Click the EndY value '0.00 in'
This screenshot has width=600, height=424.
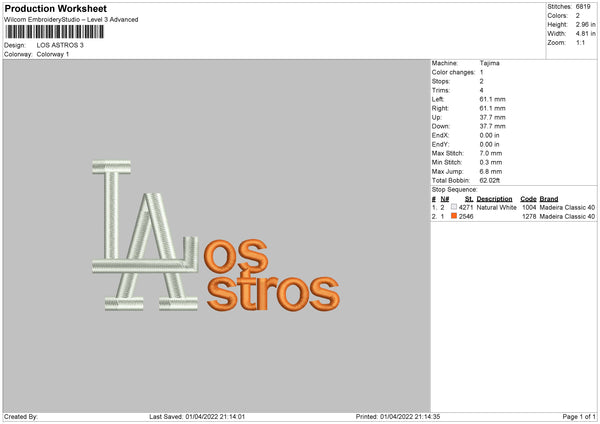(489, 144)
